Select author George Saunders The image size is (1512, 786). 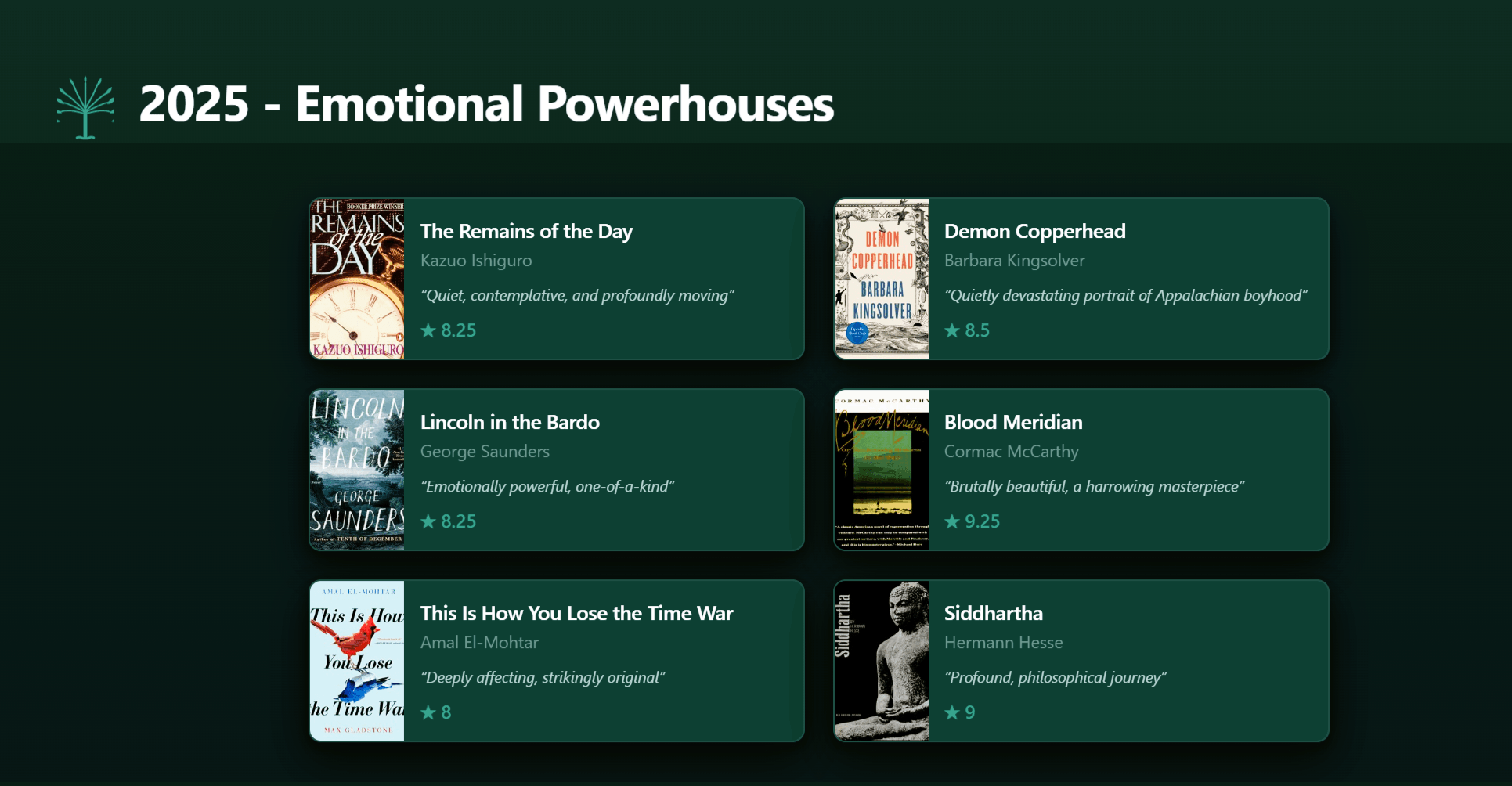point(485,452)
